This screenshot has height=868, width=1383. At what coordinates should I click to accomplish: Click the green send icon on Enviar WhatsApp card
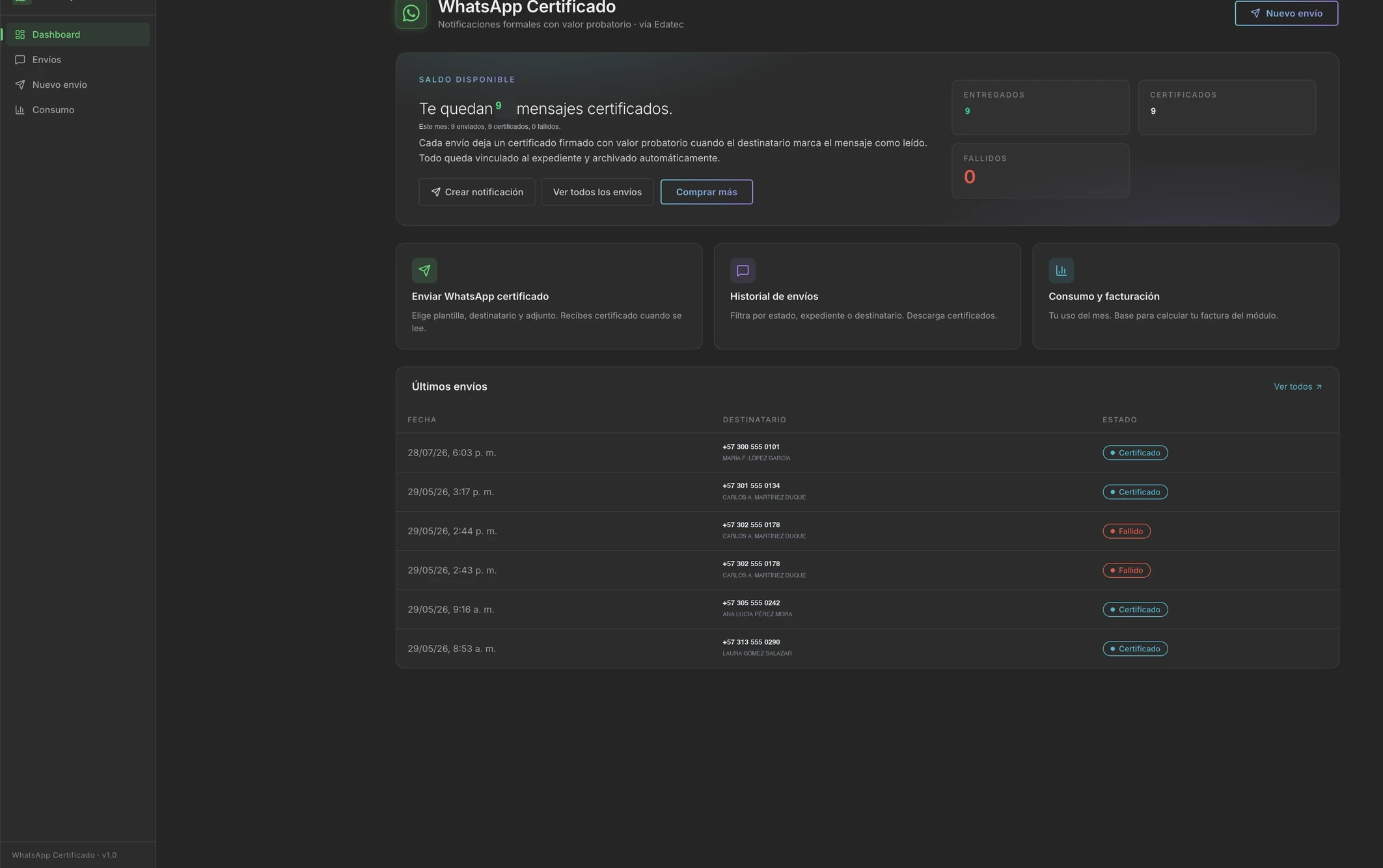pos(424,271)
